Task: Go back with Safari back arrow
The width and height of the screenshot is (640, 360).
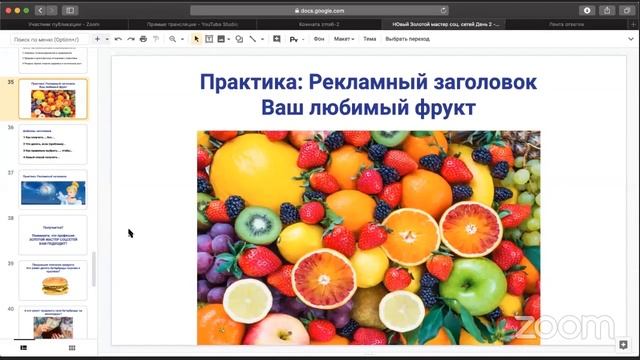Action: coord(40,10)
